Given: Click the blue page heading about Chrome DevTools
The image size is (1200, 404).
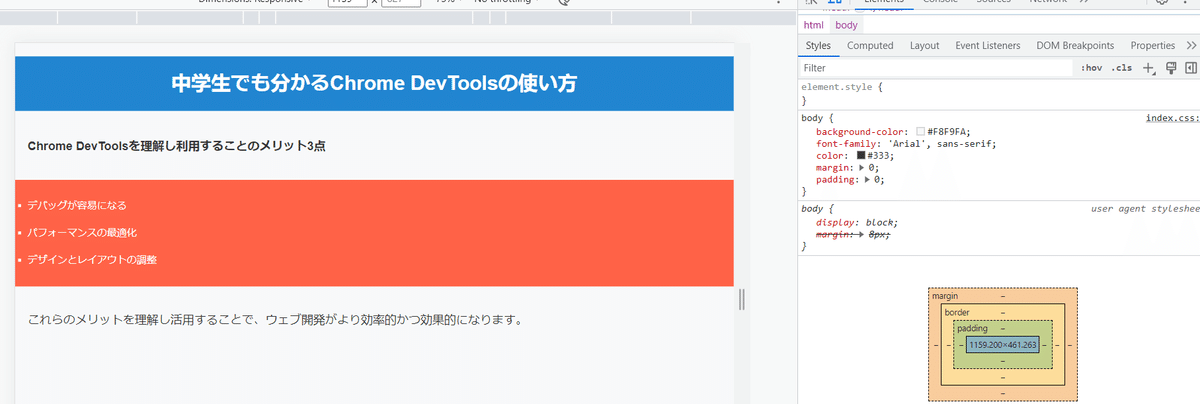Looking at the screenshot, I should (374, 84).
